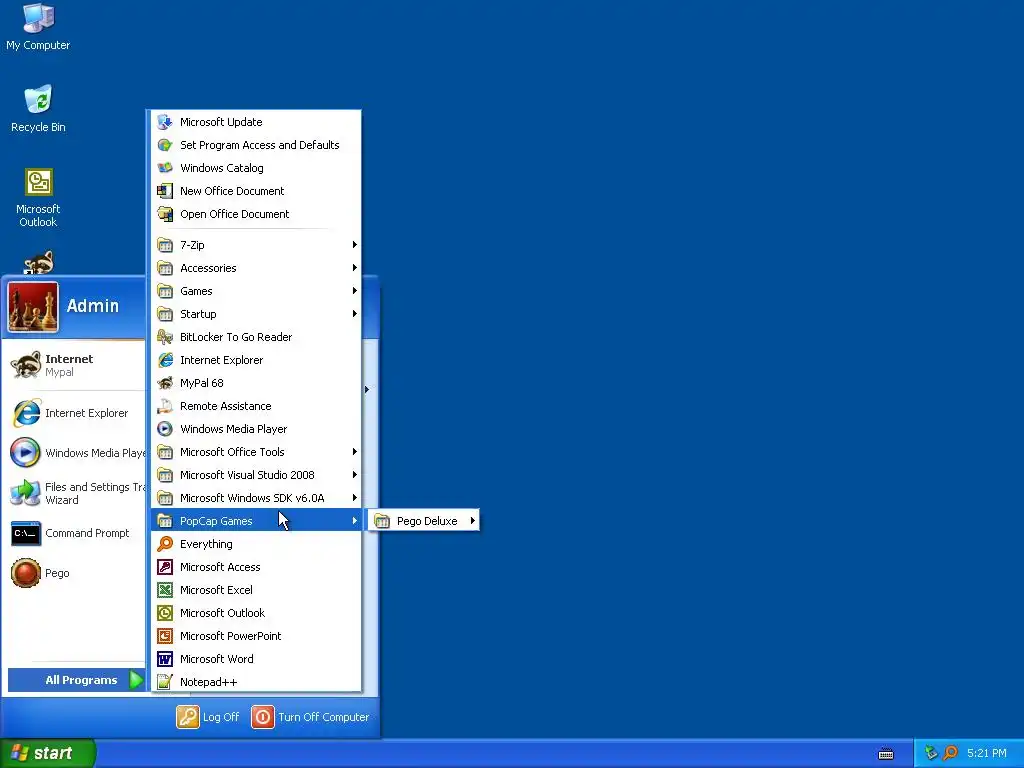The height and width of the screenshot is (768, 1024).
Task: Expand the Accessories folder
Action: point(255,268)
